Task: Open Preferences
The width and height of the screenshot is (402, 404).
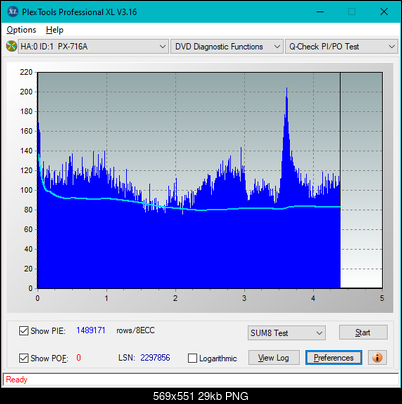Action: (x=333, y=358)
